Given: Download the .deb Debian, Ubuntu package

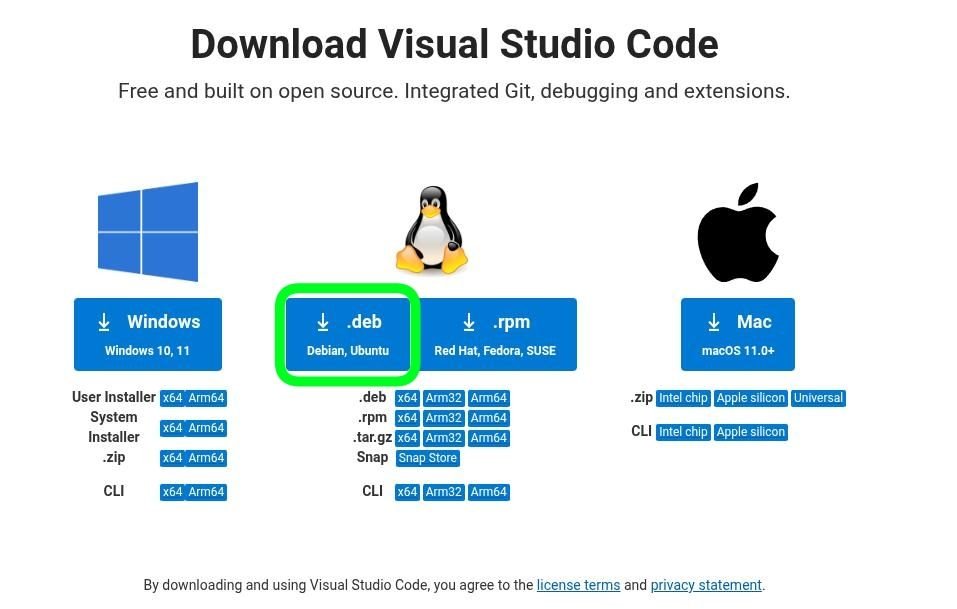Looking at the screenshot, I should (348, 334).
